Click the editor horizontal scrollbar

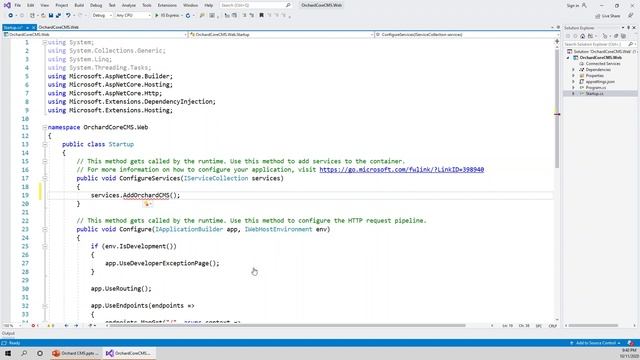tap(286, 326)
